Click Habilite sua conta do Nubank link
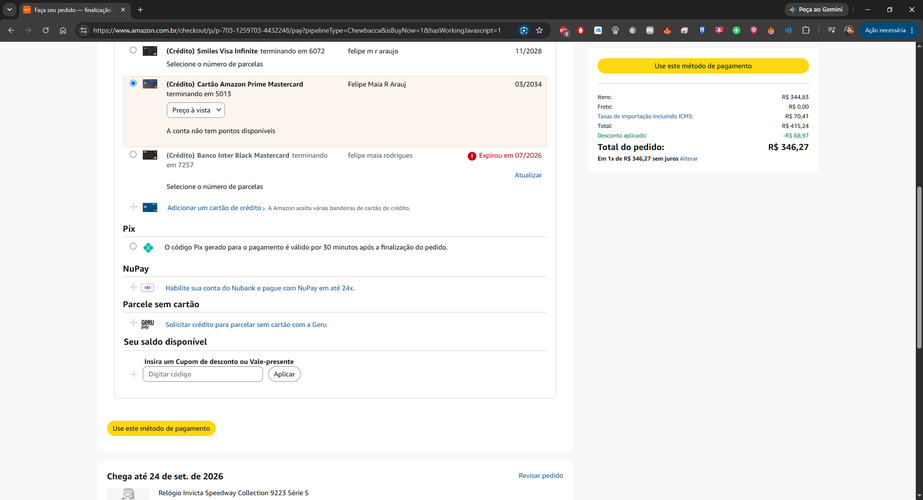The height and width of the screenshot is (500, 923). tap(260, 288)
